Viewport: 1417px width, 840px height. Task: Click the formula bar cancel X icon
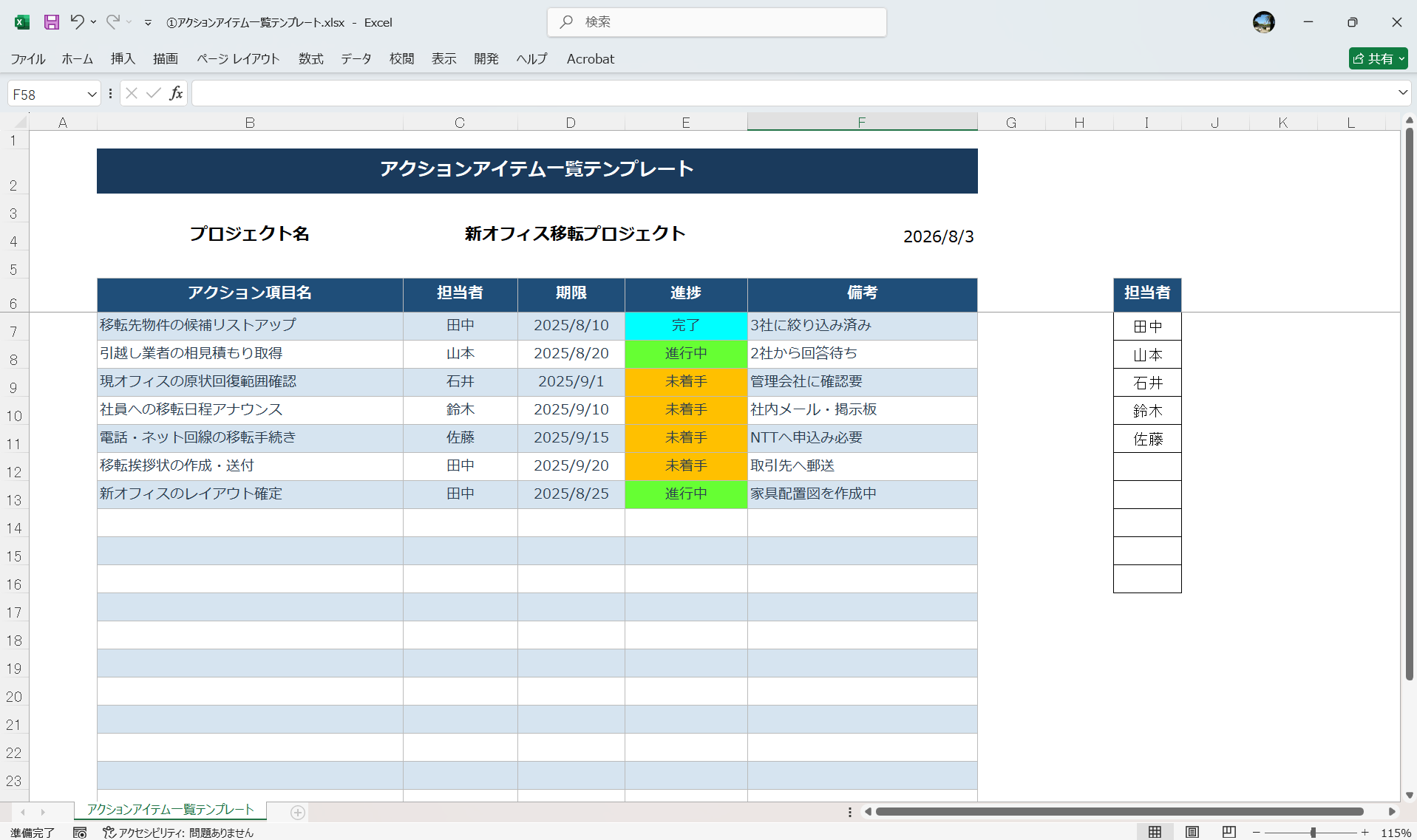(132, 93)
